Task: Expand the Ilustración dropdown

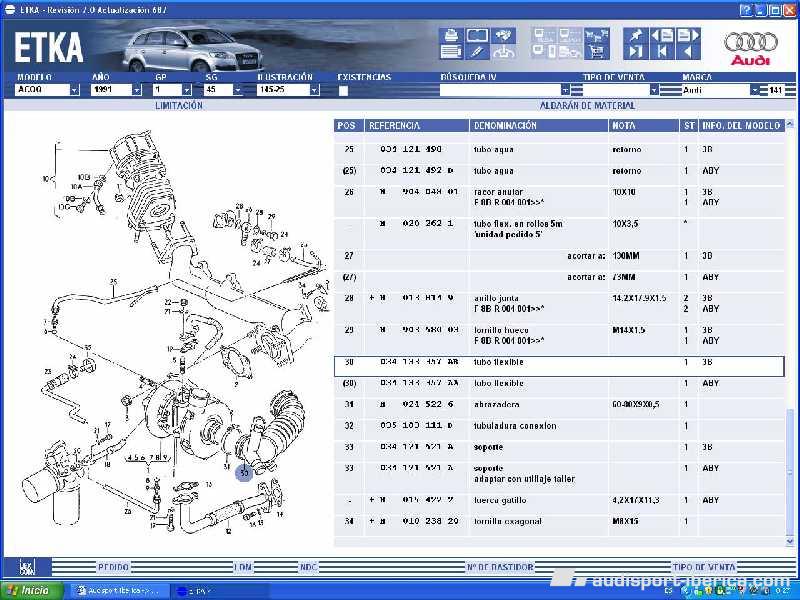Action: click(314, 90)
